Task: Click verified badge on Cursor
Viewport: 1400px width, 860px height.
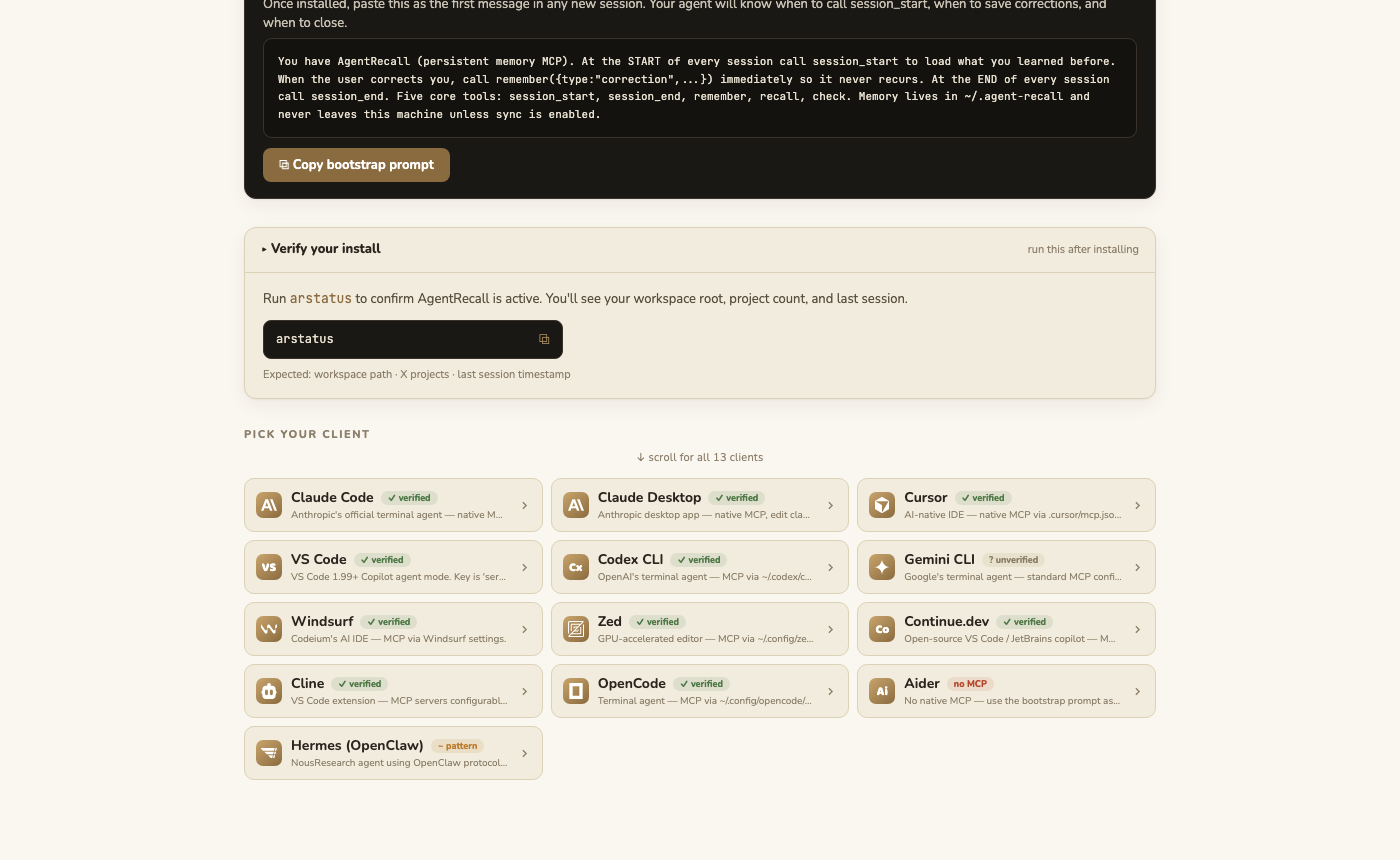Action: click(983, 498)
